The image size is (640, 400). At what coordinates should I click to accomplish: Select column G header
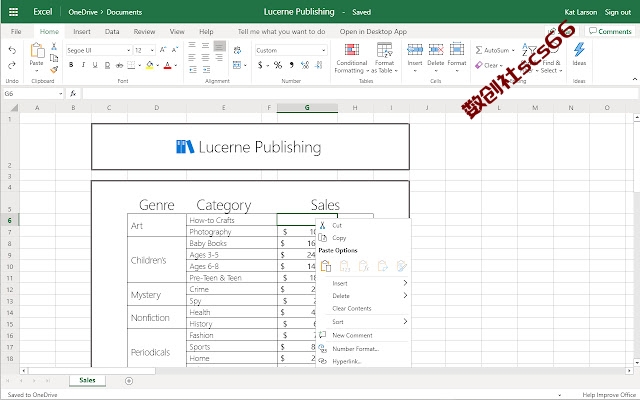[x=307, y=108]
